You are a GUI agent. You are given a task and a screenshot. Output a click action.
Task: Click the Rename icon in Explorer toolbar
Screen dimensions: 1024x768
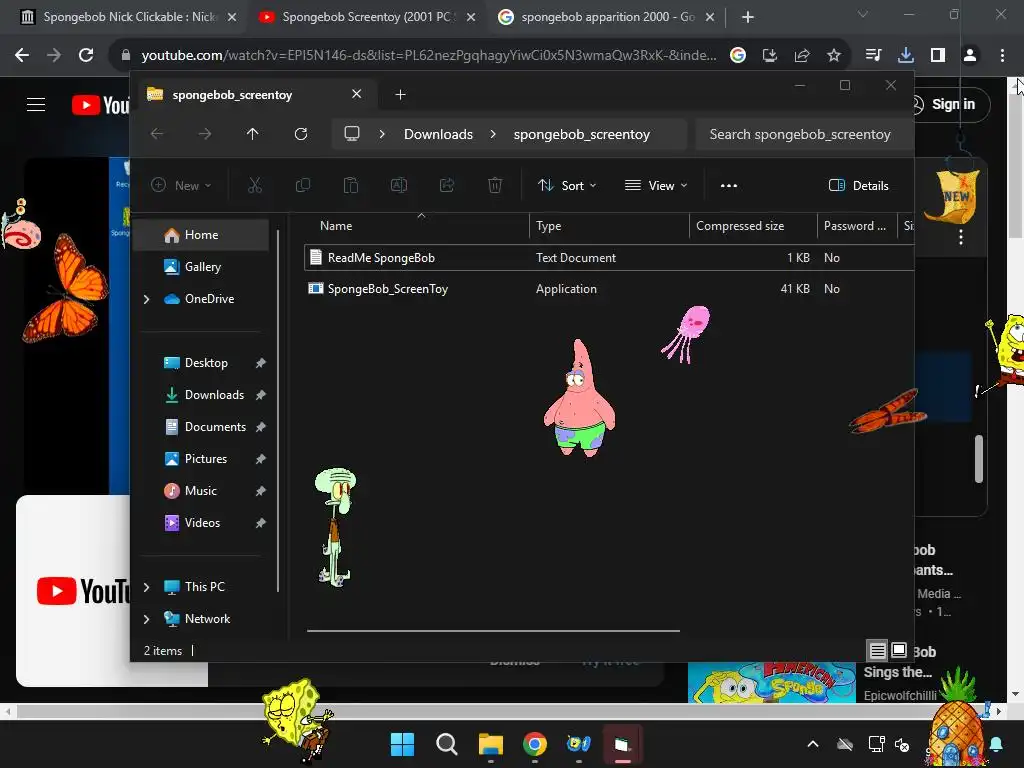(x=399, y=185)
